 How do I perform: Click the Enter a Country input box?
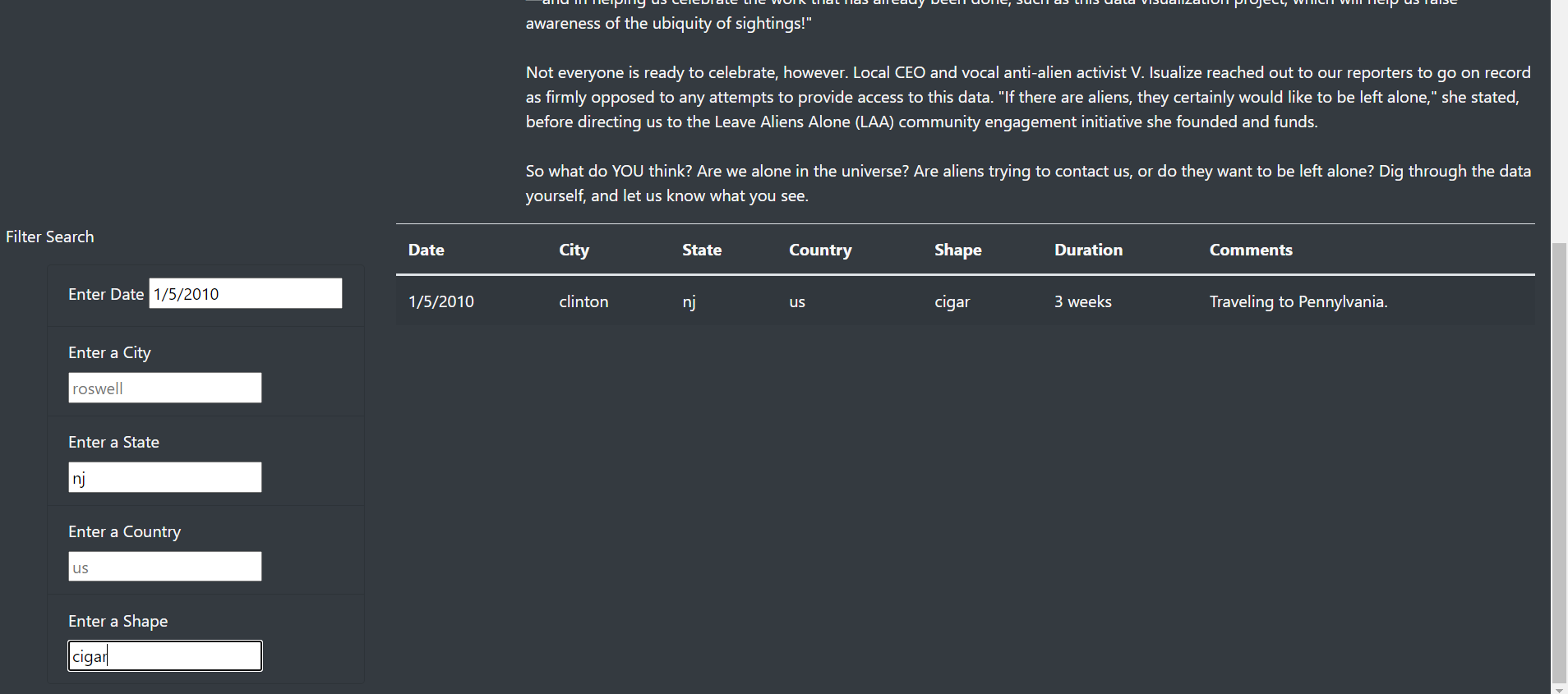pos(165,567)
